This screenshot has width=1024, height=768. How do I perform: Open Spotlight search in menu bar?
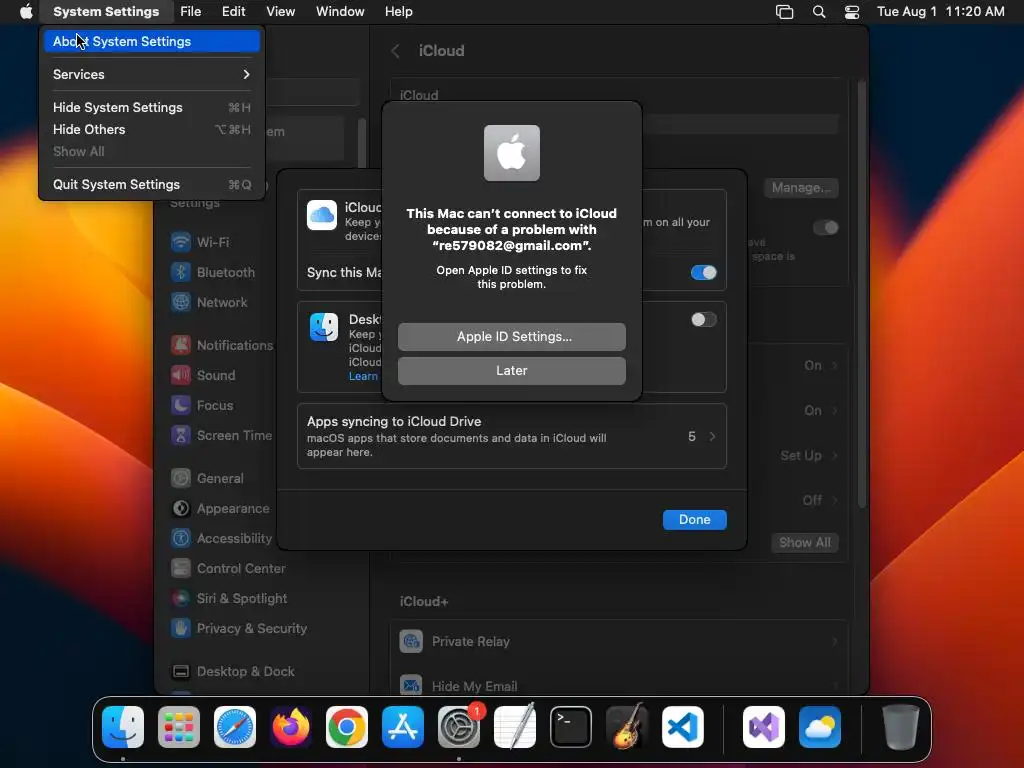point(819,12)
